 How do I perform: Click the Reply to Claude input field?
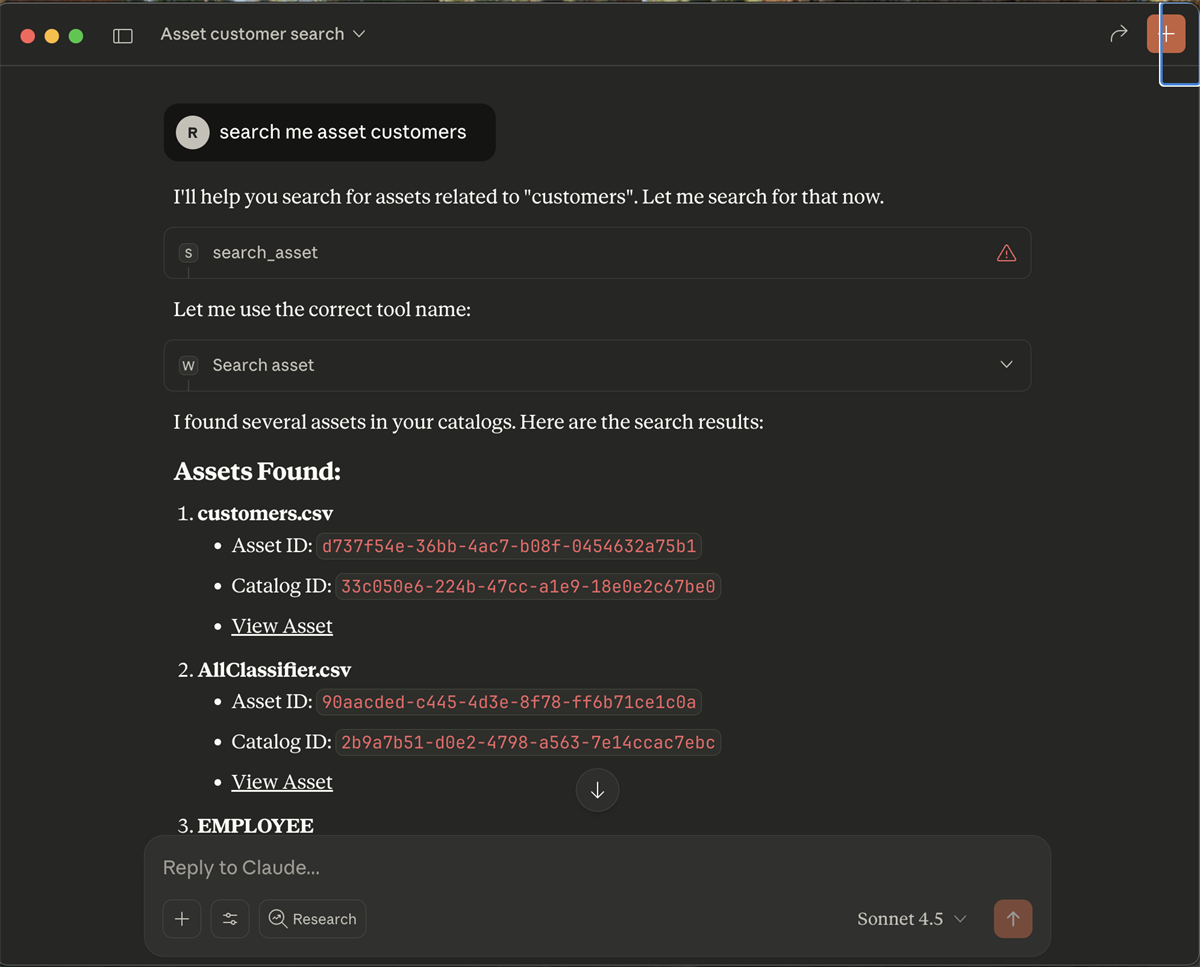tap(597, 868)
